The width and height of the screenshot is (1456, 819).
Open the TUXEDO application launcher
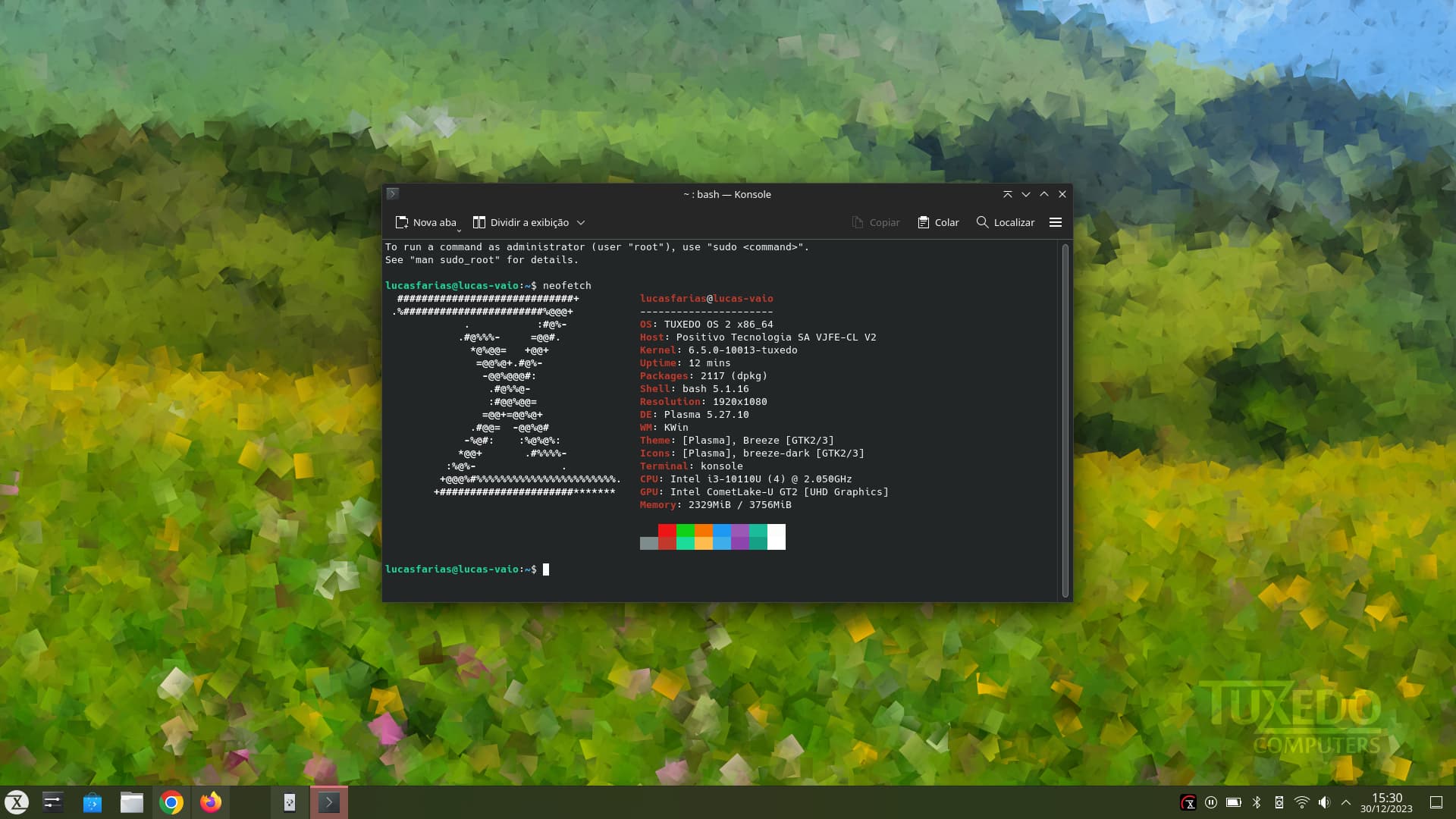pyautogui.click(x=17, y=802)
